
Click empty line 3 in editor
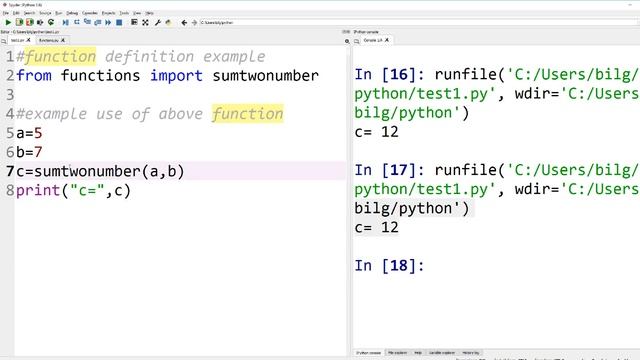(180, 95)
